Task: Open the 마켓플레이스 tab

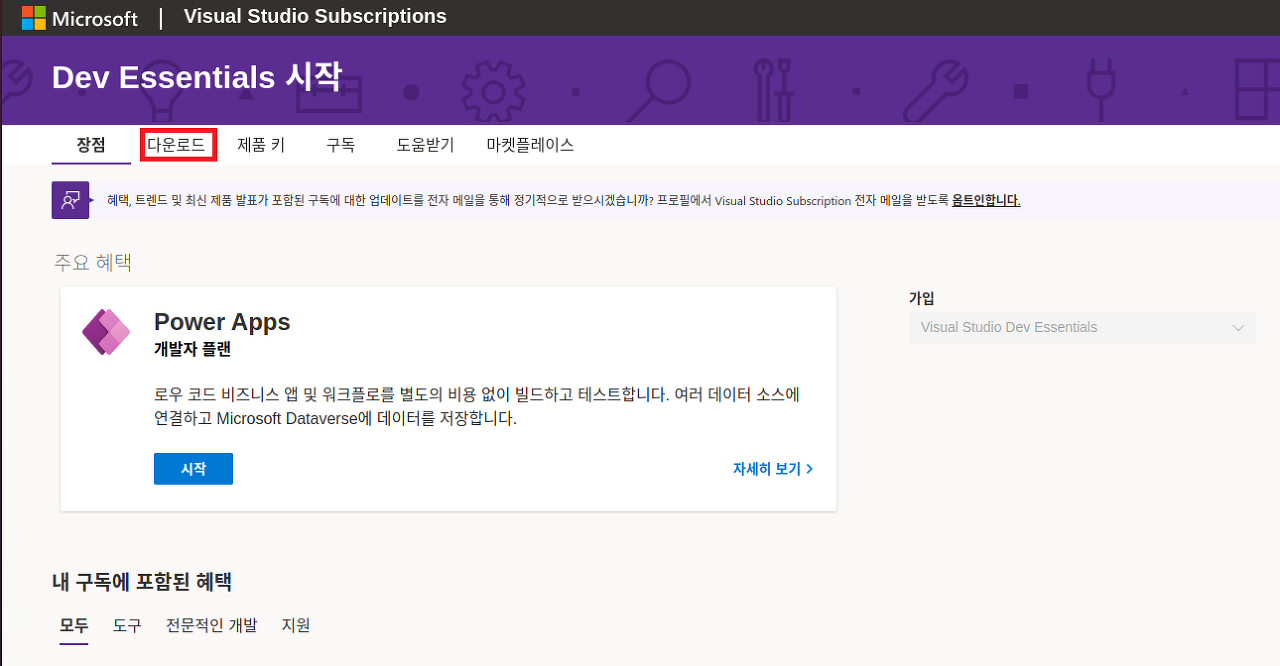Action: click(x=530, y=145)
